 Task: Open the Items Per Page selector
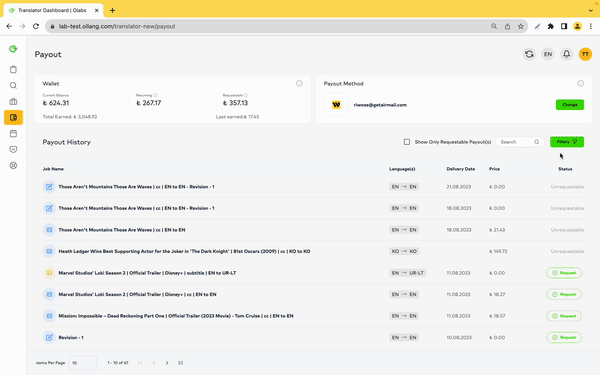tap(83, 363)
